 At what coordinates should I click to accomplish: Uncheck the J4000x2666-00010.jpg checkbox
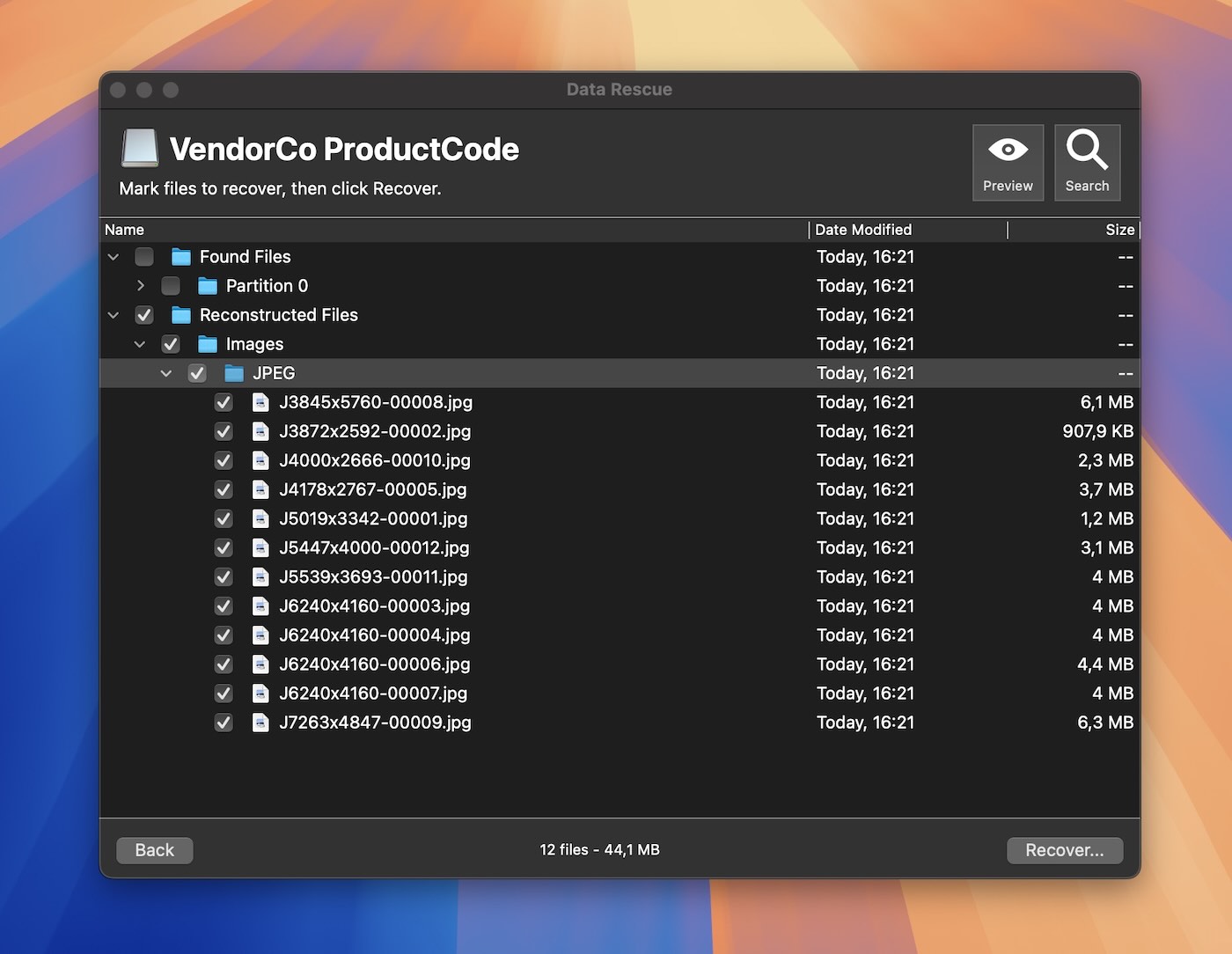(224, 460)
